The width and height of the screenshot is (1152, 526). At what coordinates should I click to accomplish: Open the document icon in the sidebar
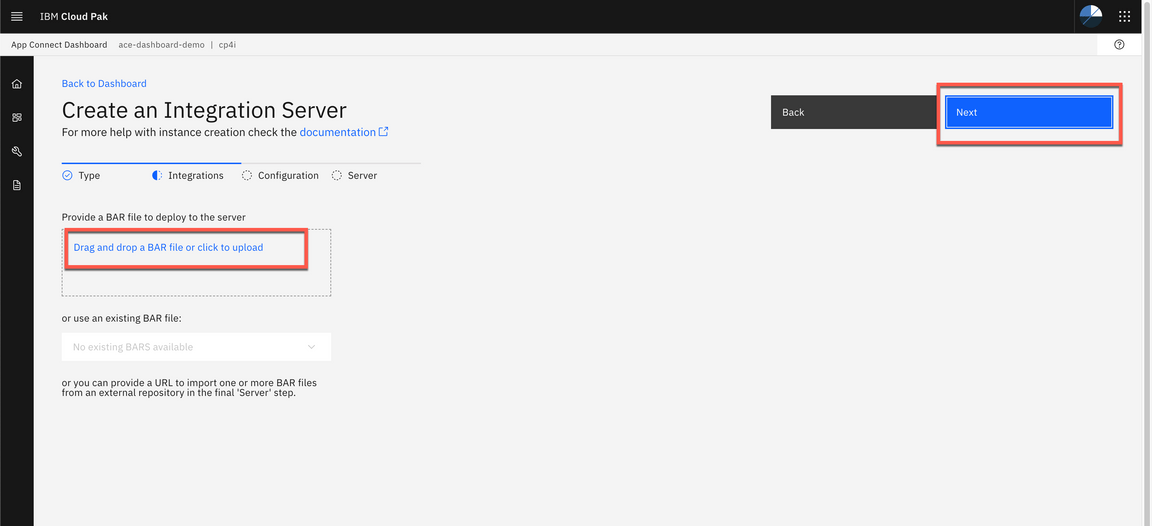[16, 185]
